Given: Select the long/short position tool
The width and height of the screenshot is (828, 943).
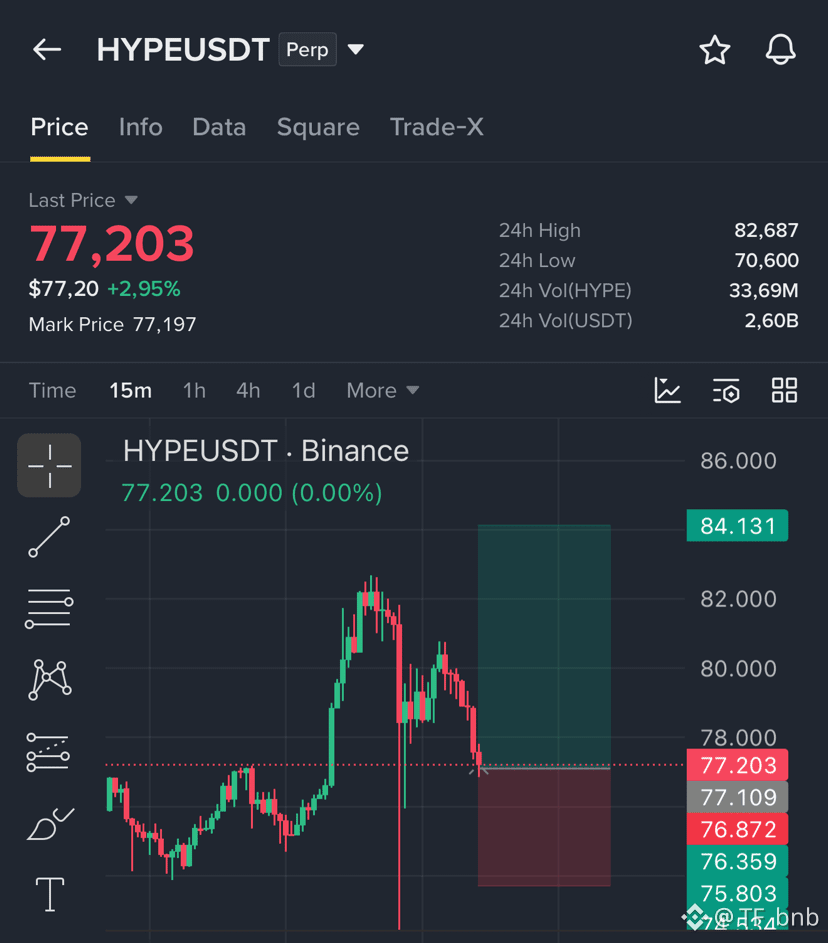Looking at the screenshot, I should tap(48, 752).
